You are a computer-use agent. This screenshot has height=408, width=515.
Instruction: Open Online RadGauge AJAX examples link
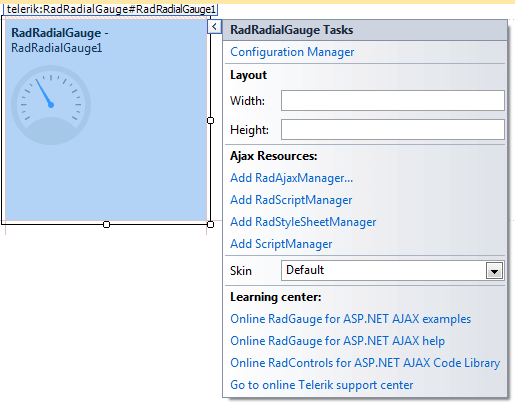tap(350, 319)
